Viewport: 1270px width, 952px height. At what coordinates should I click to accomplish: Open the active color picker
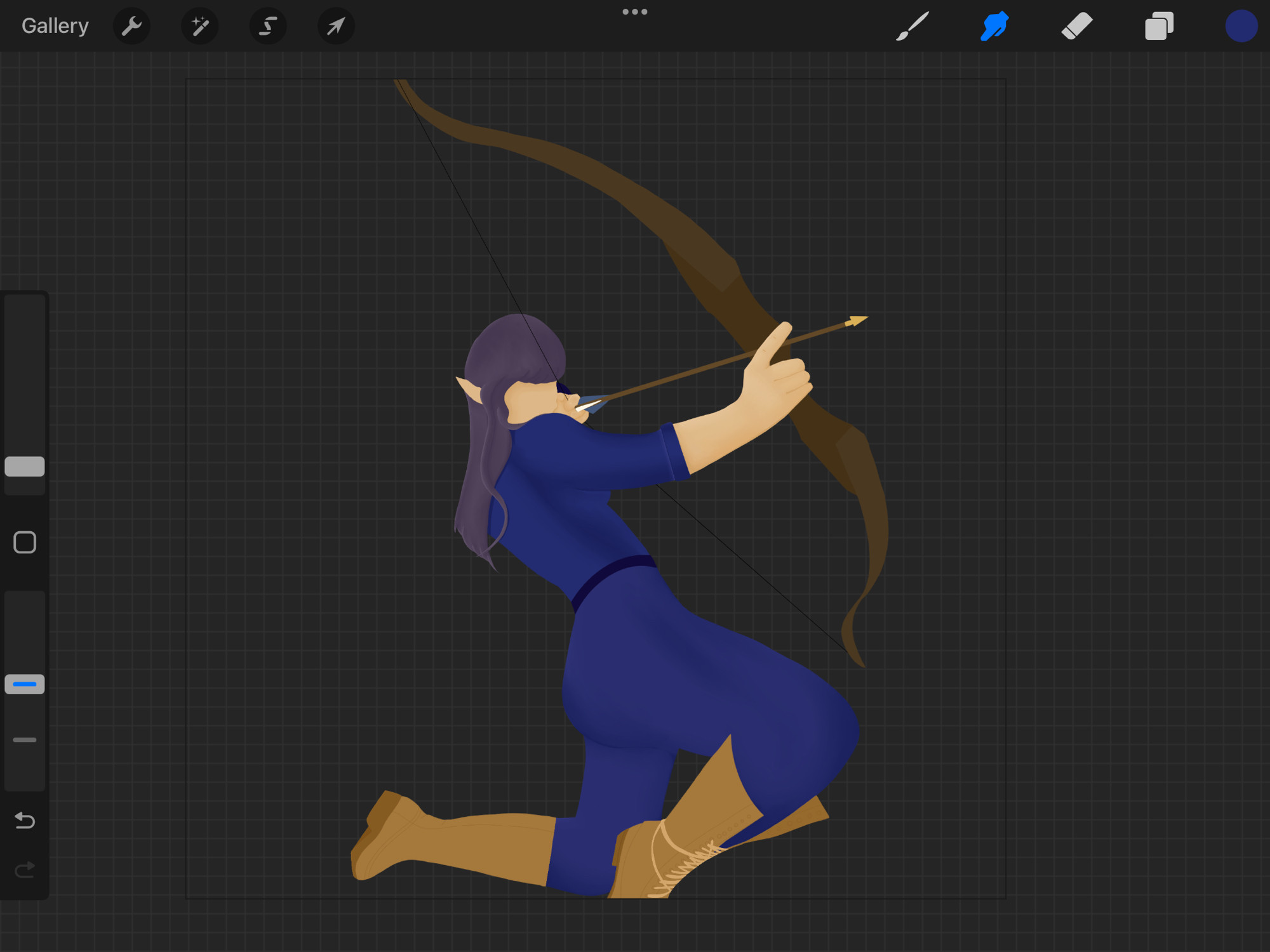(1241, 26)
